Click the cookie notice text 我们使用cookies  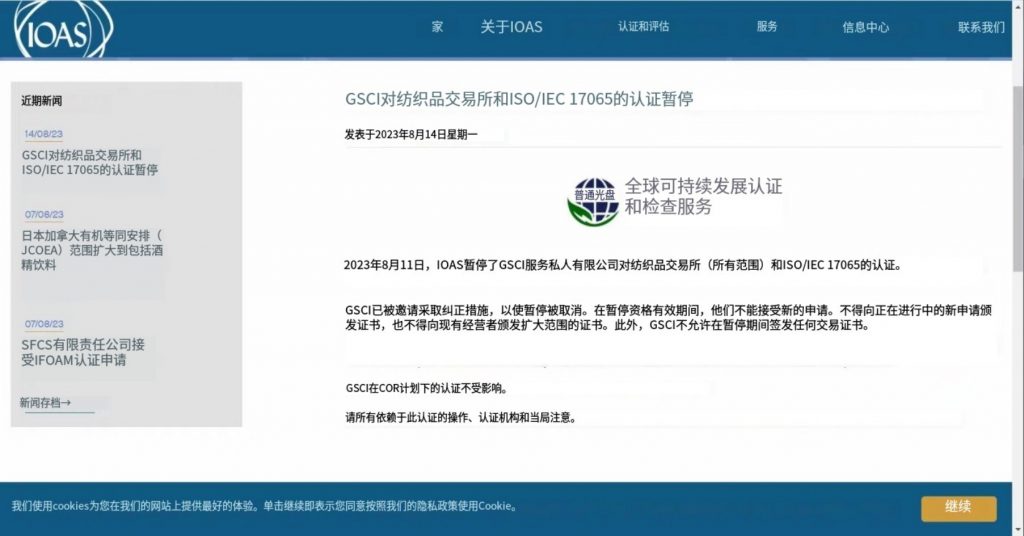(264, 506)
